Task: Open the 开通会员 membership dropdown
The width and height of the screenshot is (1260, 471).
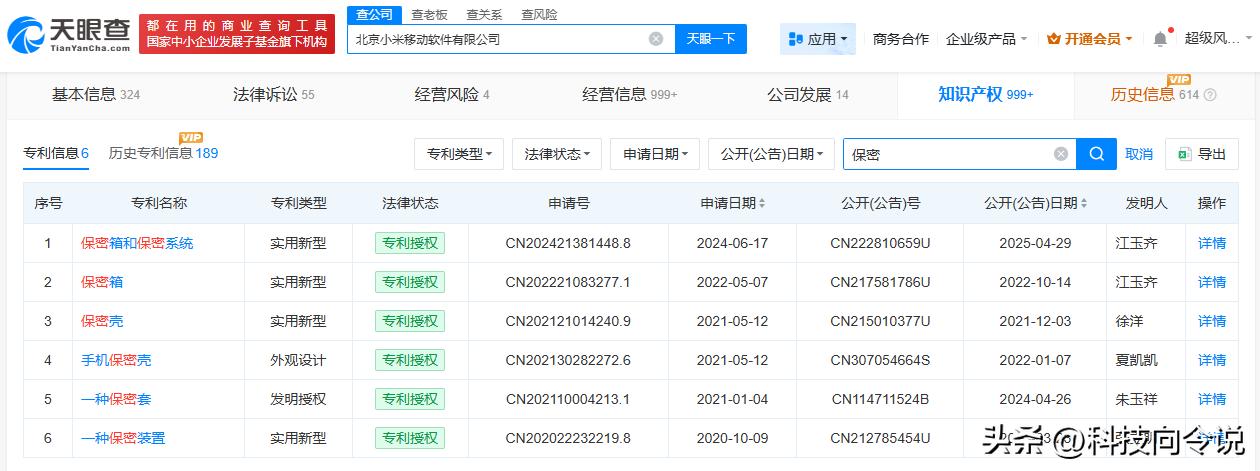Action: 1090,39
